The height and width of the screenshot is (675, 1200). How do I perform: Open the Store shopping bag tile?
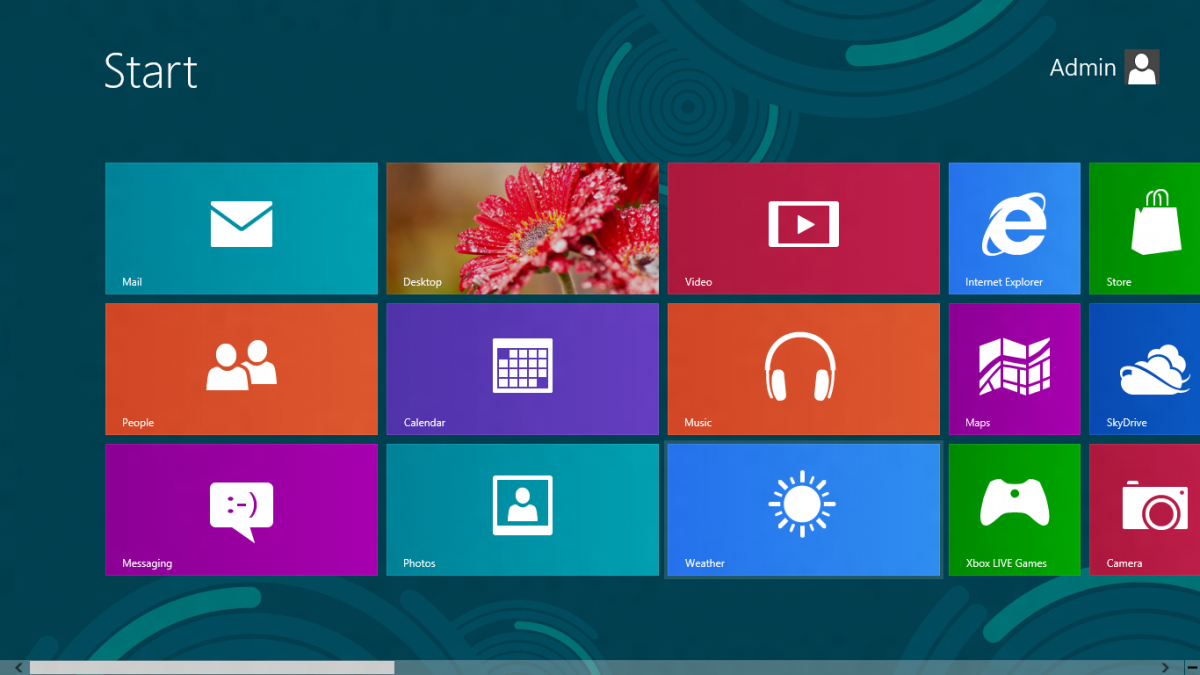pyautogui.click(x=1146, y=228)
